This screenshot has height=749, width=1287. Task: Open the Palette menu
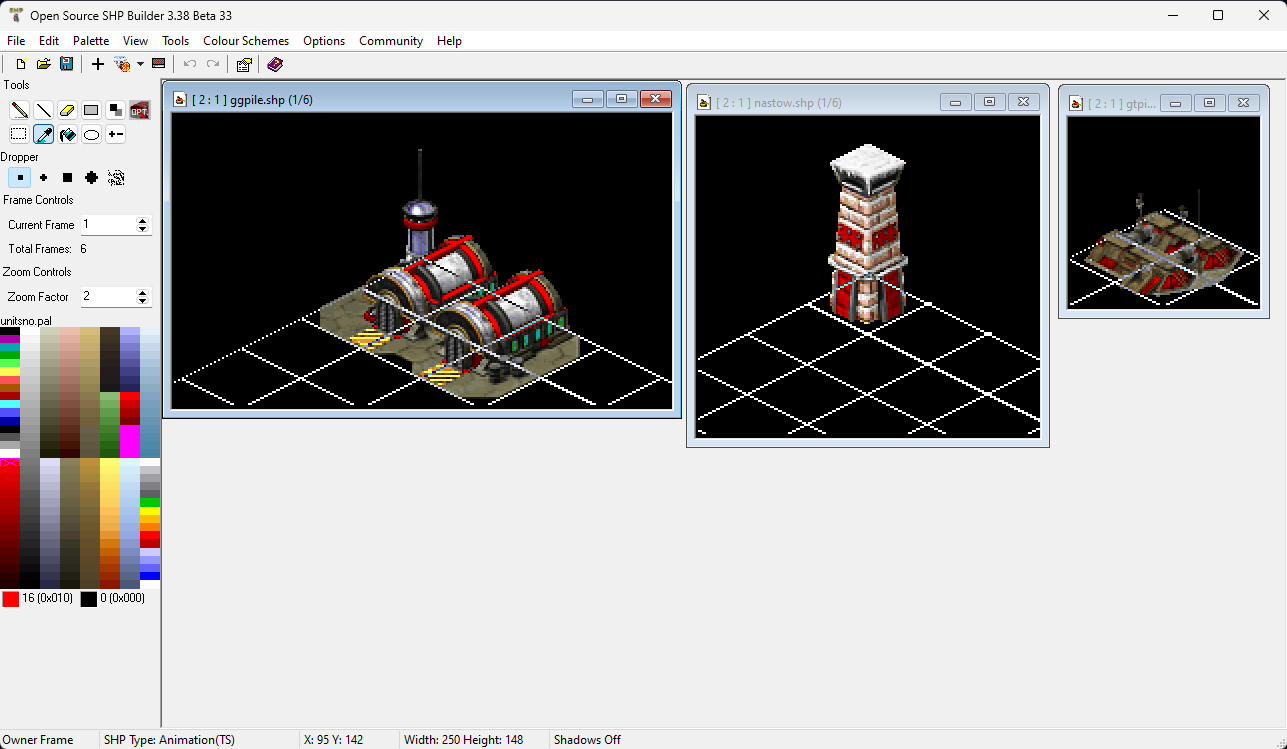tap(91, 41)
